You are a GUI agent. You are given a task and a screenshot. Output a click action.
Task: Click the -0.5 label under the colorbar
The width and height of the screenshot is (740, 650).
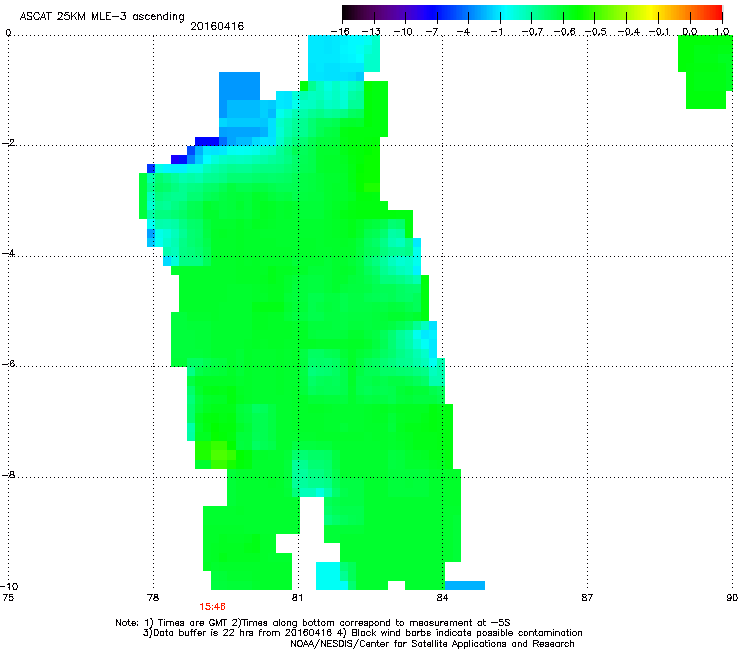pyautogui.click(x=596, y=32)
